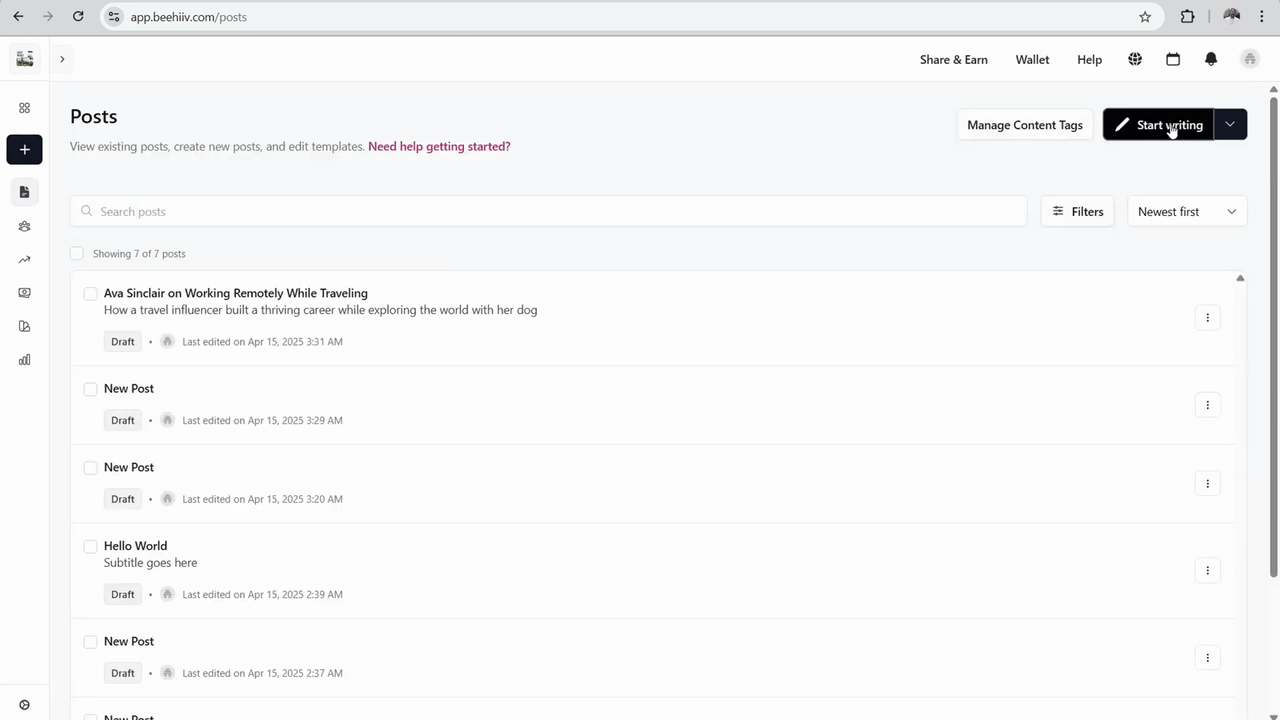Image resolution: width=1280 pixels, height=720 pixels.
Task: Click the globe icon in the header
Action: point(1135,59)
